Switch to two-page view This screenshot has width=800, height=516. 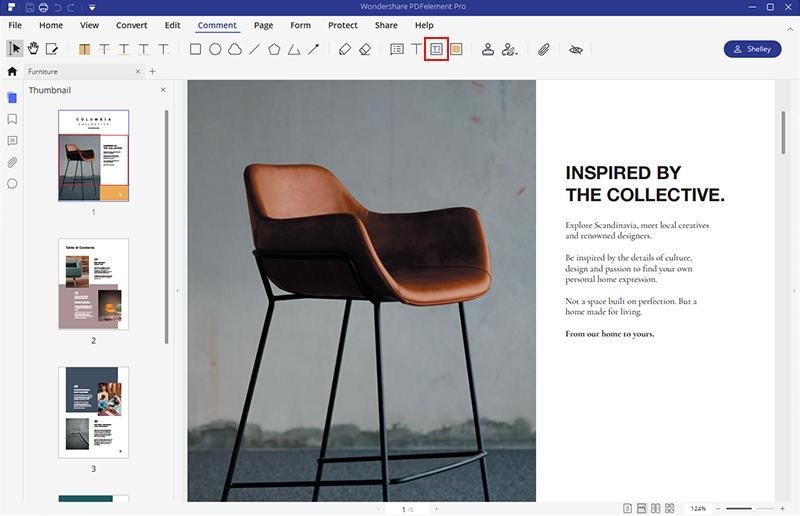[x=656, y=508]
